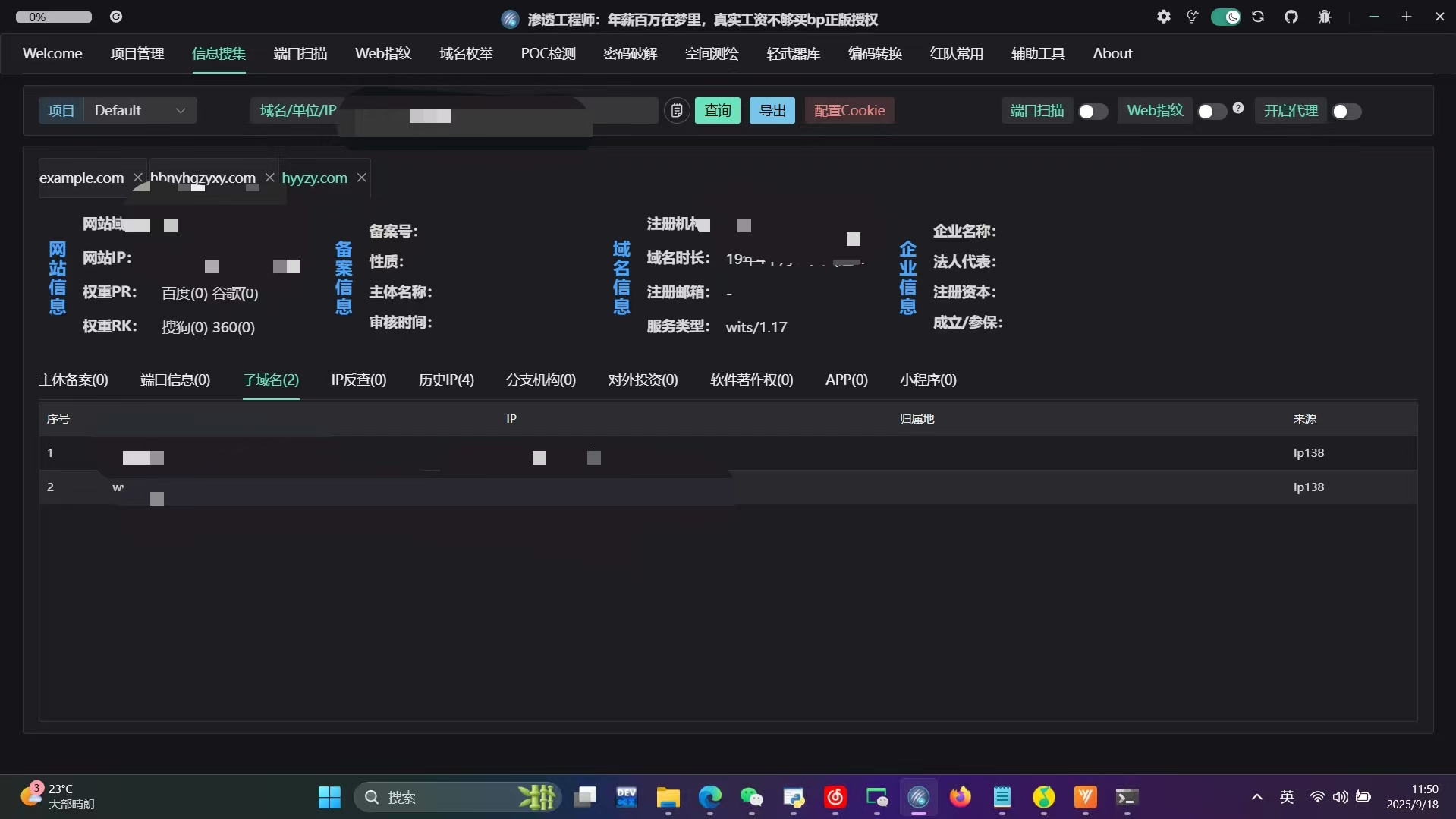The width and height of the screenshot is (1456, 819).
Task: Enable the 开启代理 switch
Action: pos(1346,112)
